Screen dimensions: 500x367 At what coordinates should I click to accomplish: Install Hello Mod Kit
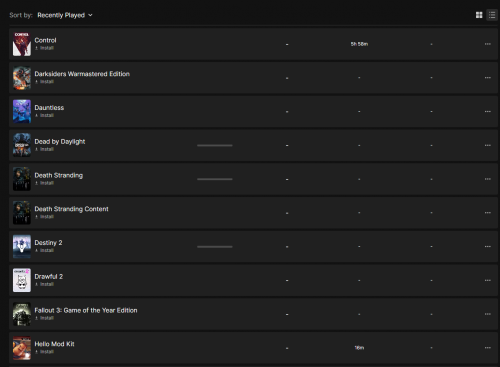coord(44,352)
